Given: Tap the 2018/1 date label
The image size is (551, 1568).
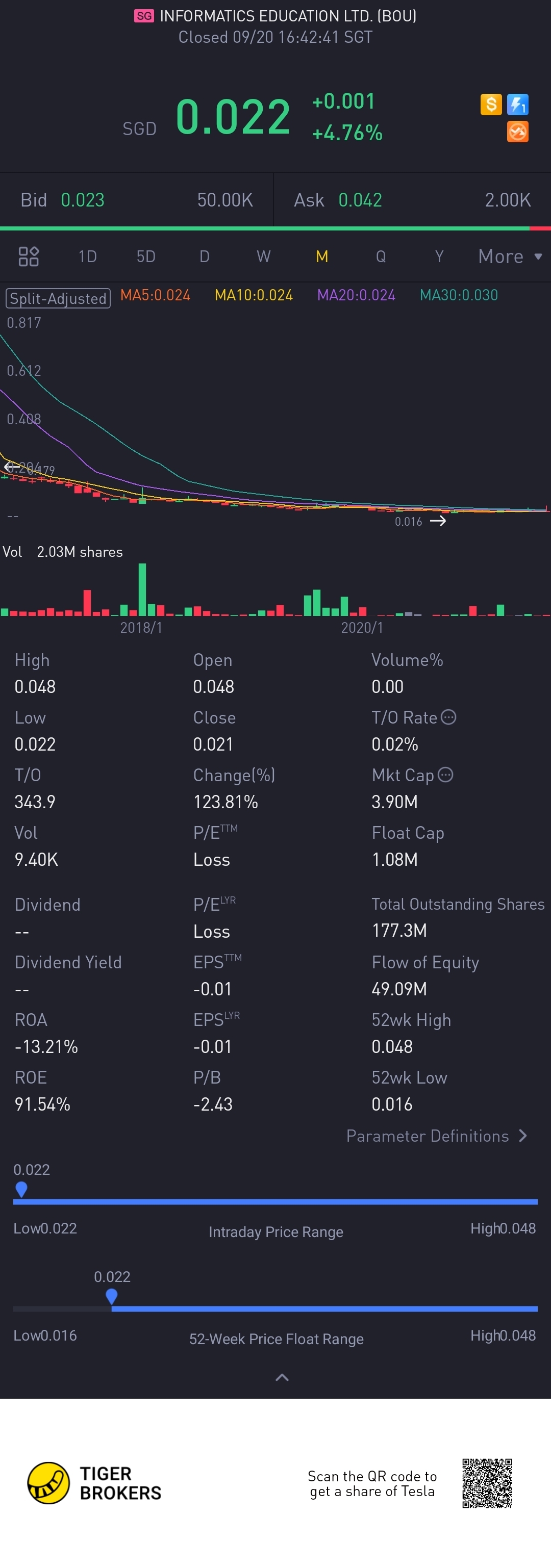Looking at the screenshot, I should 141,628.
